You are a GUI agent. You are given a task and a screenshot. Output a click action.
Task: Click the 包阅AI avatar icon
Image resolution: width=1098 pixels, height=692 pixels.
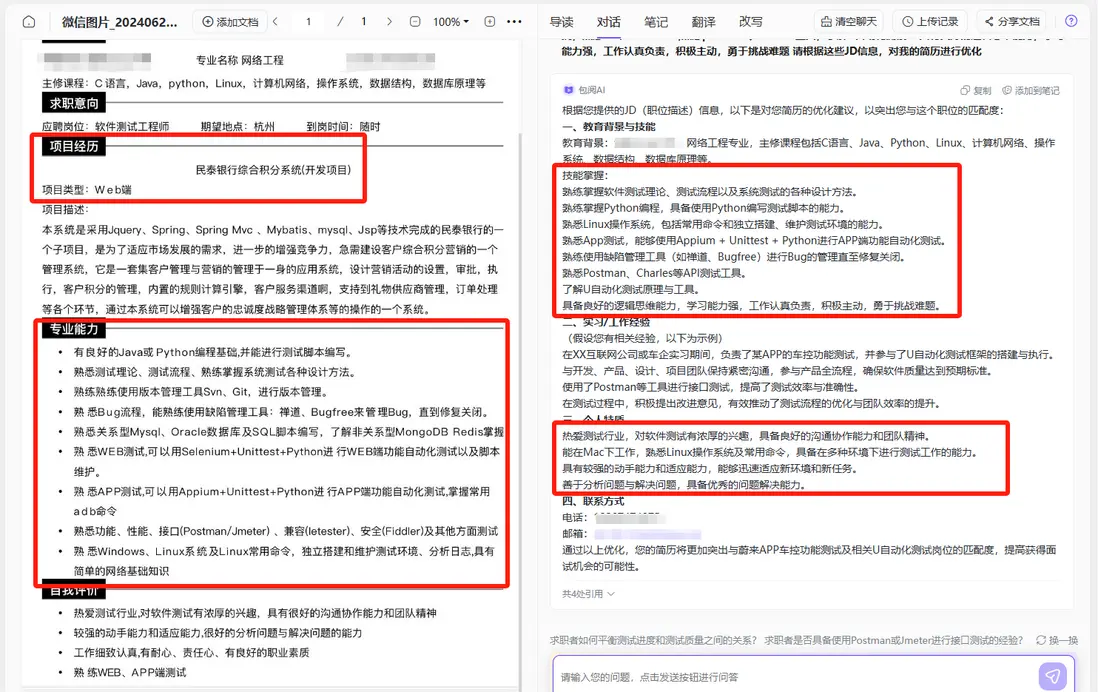tap(569, 90)
